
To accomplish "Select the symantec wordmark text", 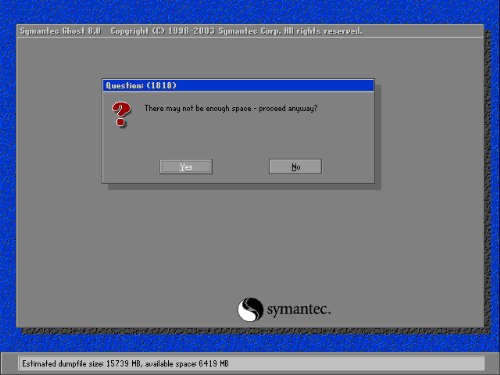I will click(299, 309).
